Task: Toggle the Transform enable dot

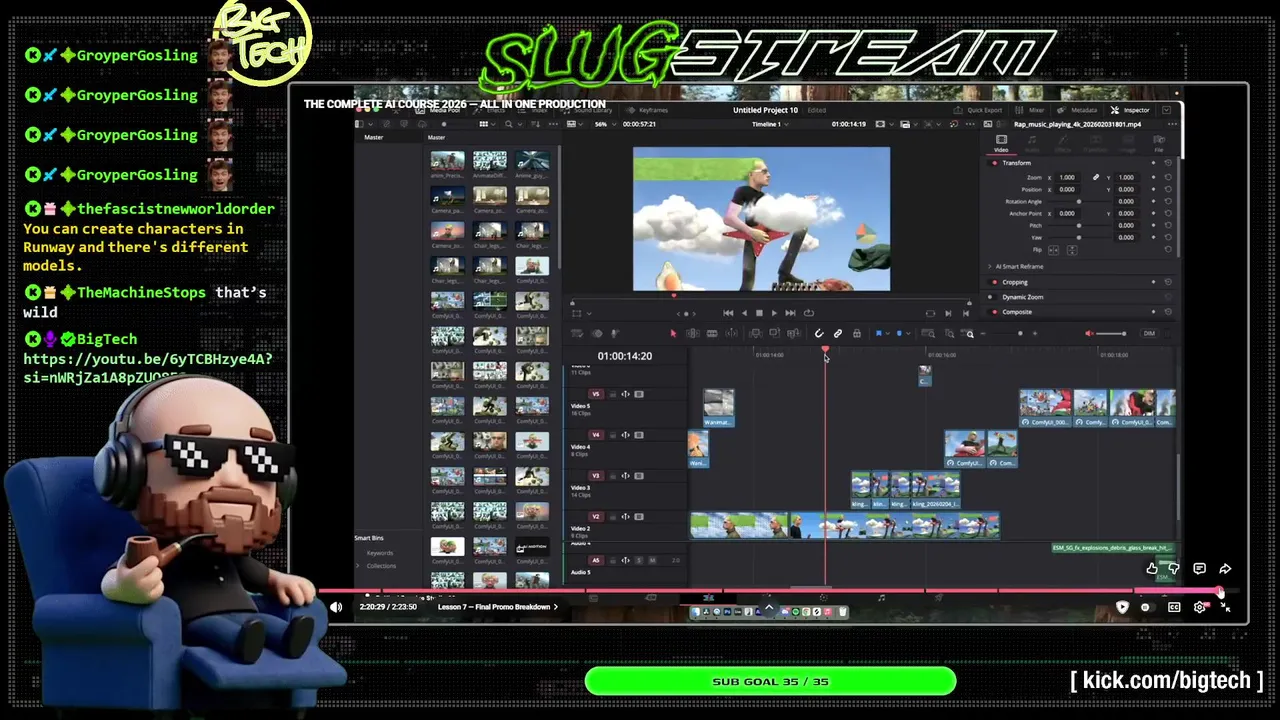Action: point(994,163)
